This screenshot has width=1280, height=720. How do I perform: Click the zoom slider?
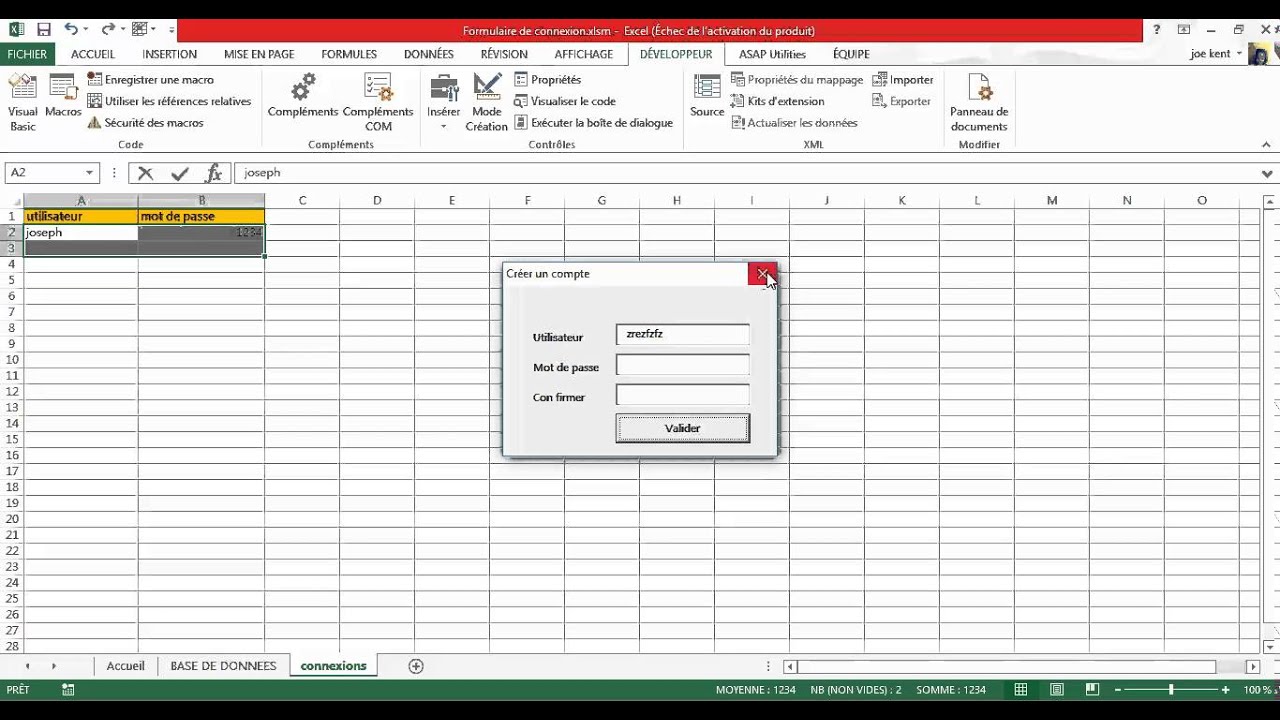point(1171,690)
